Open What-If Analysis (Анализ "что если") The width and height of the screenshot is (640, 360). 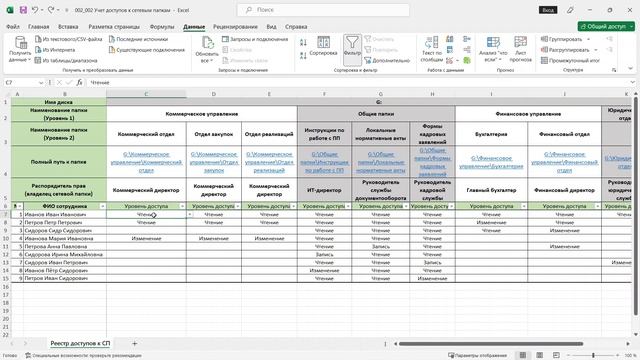(x=493, y=49)
